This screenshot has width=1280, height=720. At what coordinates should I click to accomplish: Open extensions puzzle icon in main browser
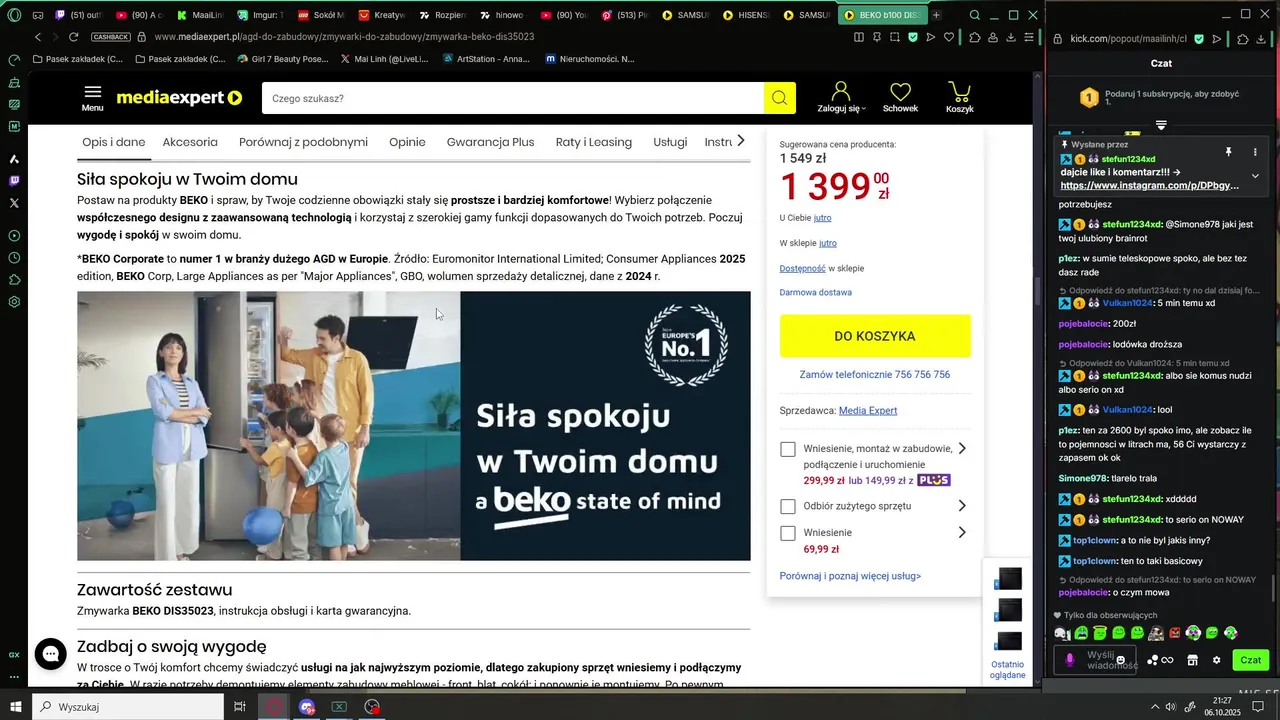tap(975, 37)
